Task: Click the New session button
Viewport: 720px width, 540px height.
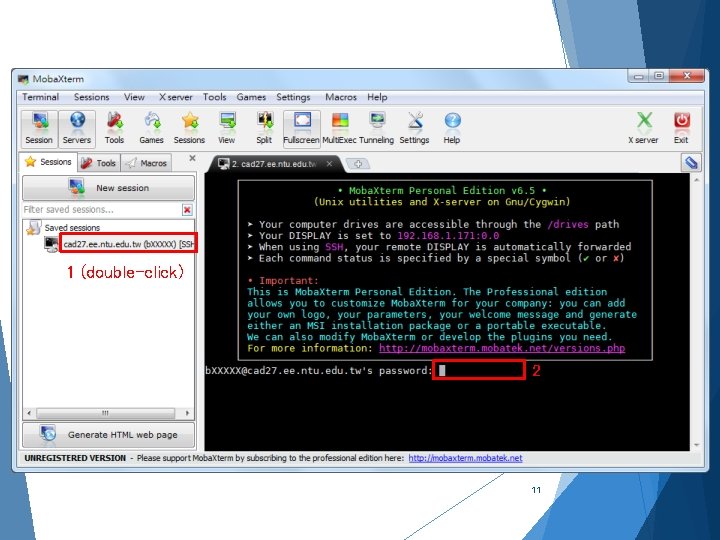Action: pos(109,188)
